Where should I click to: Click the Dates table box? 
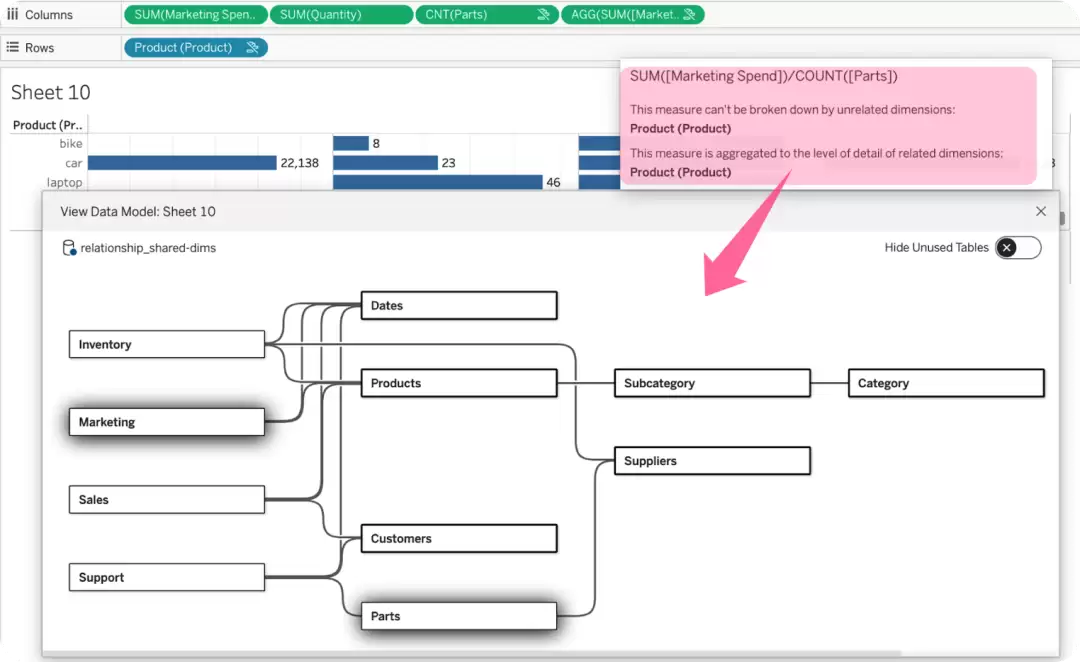coord(459,305)
